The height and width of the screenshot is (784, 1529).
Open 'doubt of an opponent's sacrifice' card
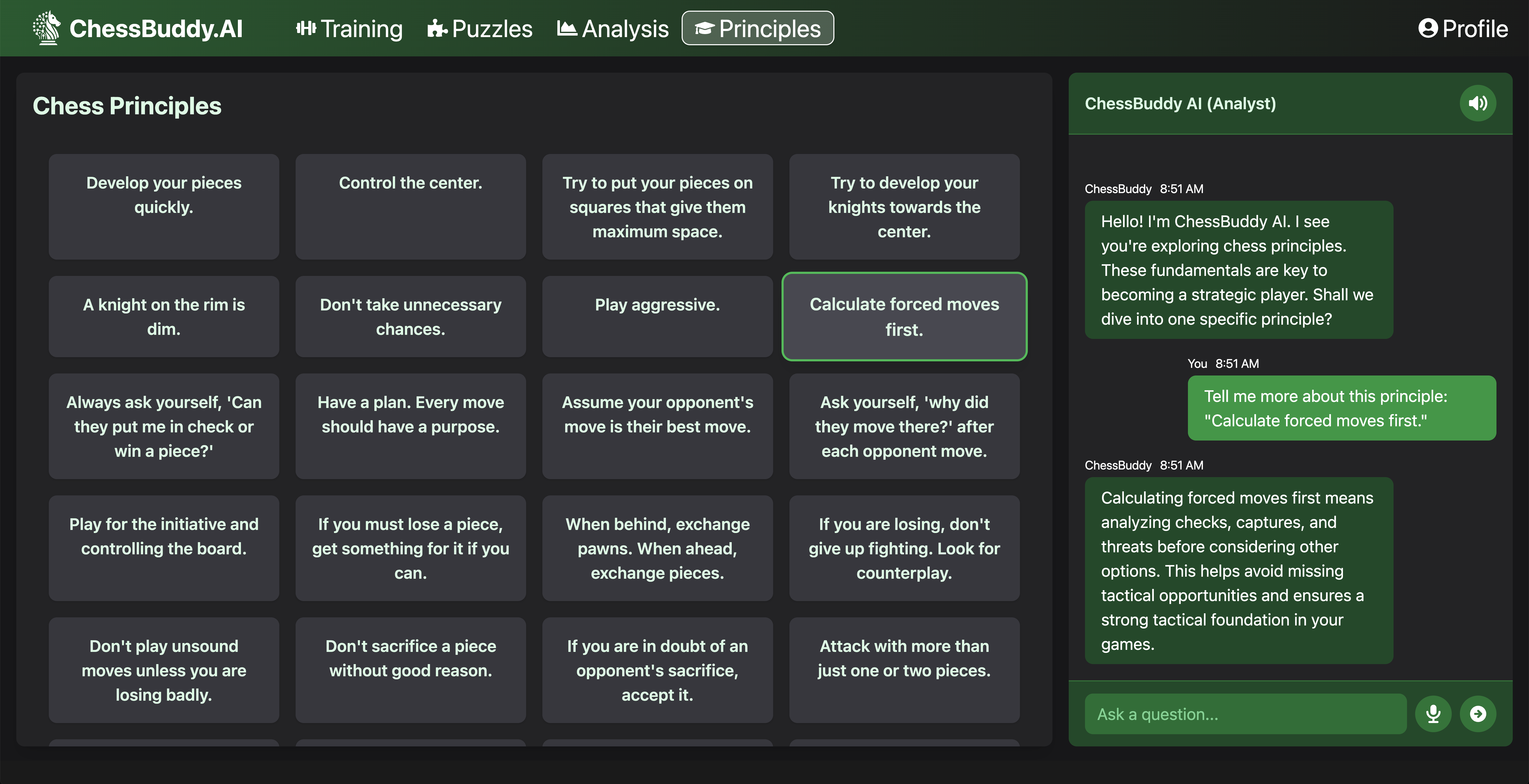[x=658, y=670]
